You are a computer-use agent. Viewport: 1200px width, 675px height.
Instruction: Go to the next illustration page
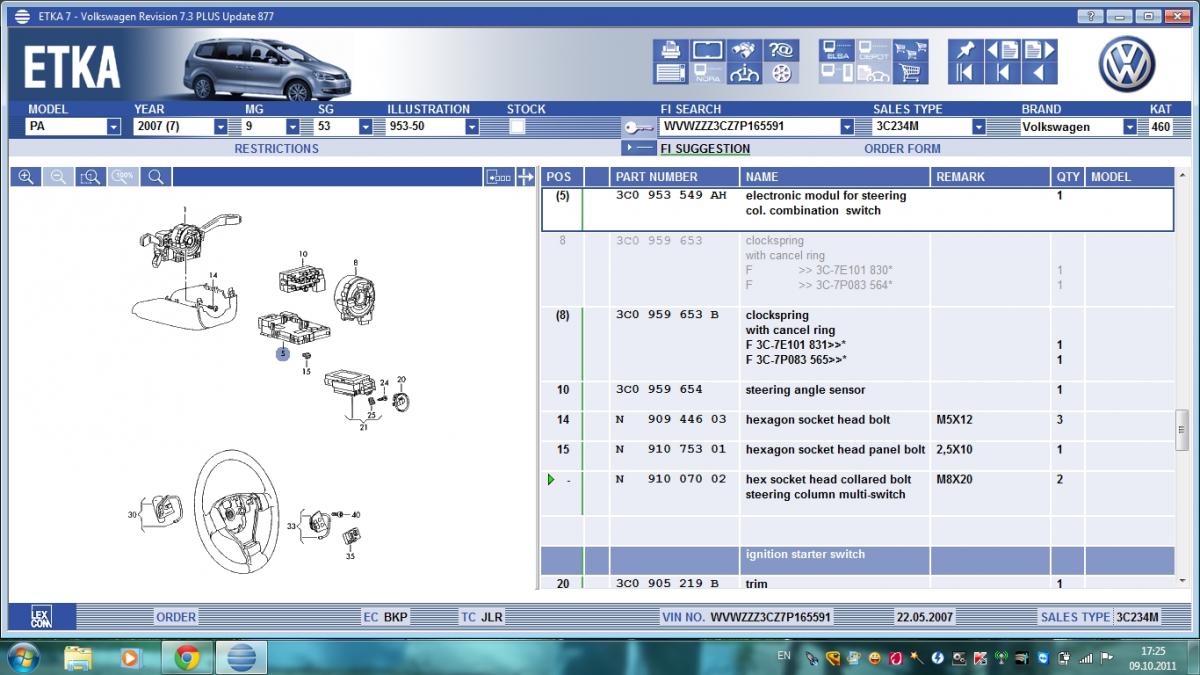(1039, 50)
